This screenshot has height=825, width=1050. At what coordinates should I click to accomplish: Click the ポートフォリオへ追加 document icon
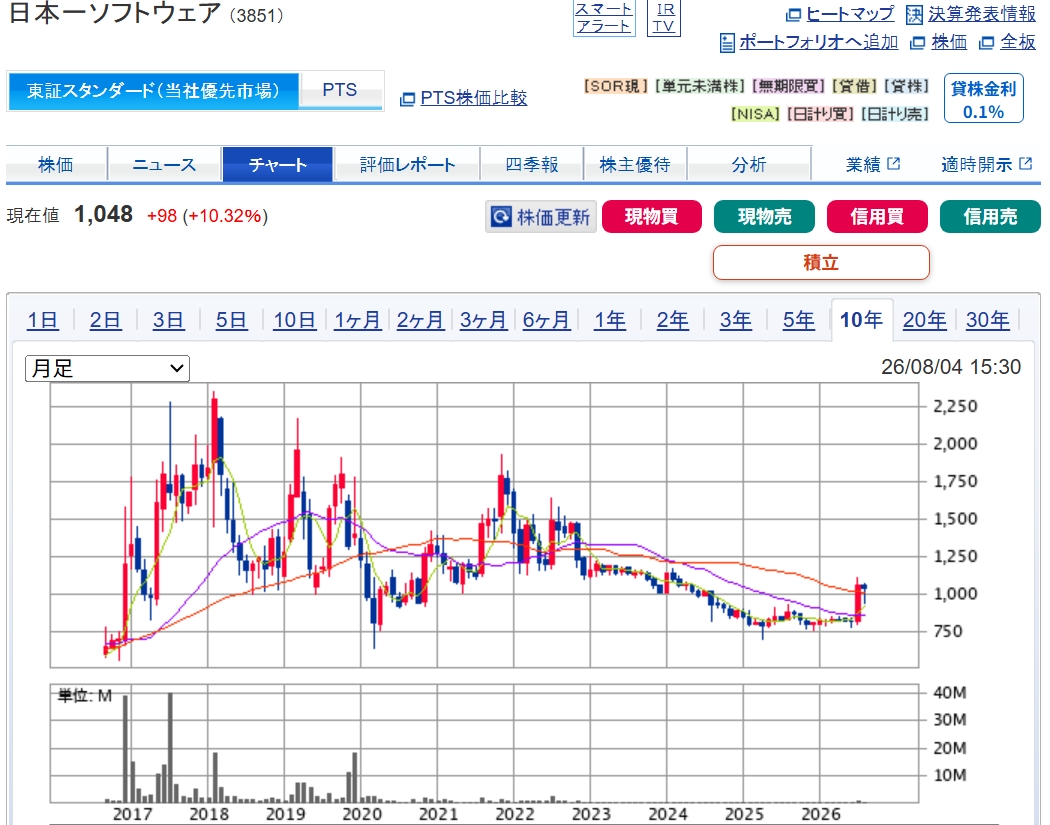[727, 42]
